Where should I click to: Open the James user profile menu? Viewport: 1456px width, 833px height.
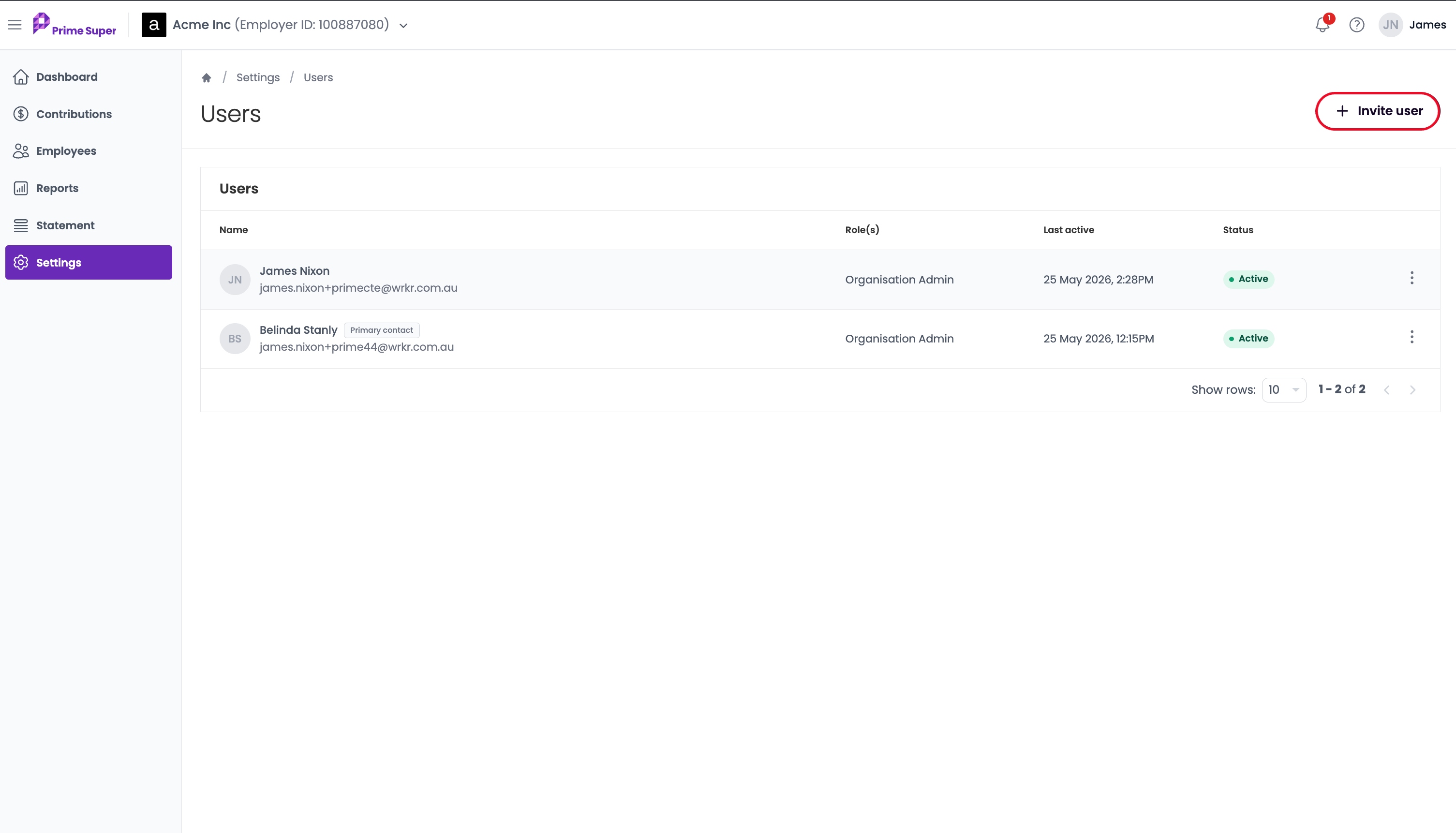click(x=1412, y=25)
